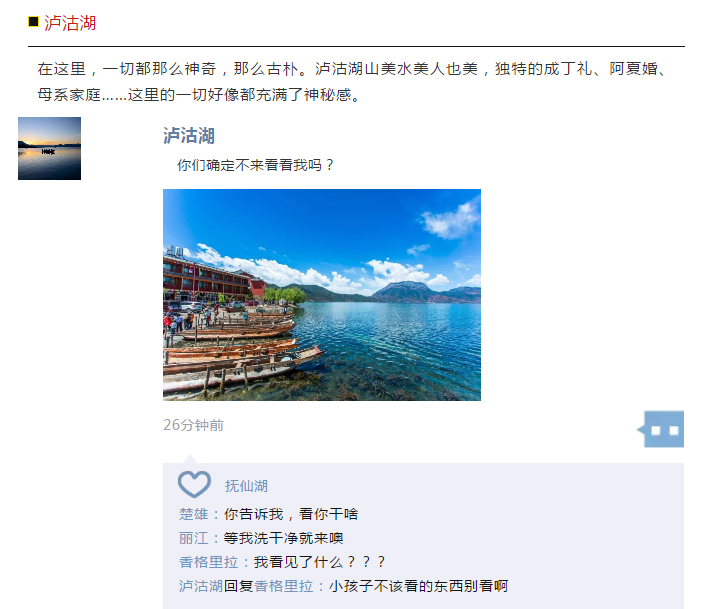This screenshot has width=716, height=609.
Task: Click the 26分钟前 timestamp
Action: (x=194, y=425)
